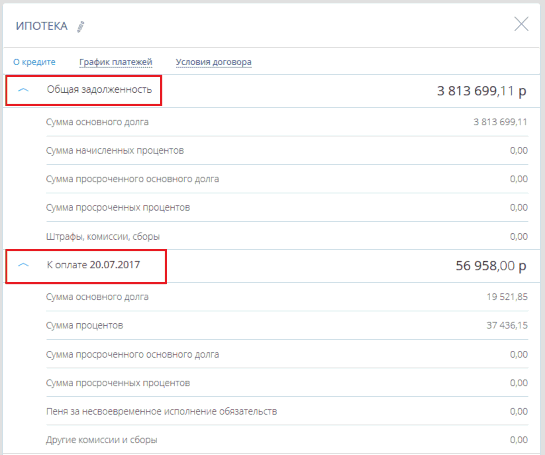Select the total debt amount 3 813 699,11 р

click(x=482, y=91)
